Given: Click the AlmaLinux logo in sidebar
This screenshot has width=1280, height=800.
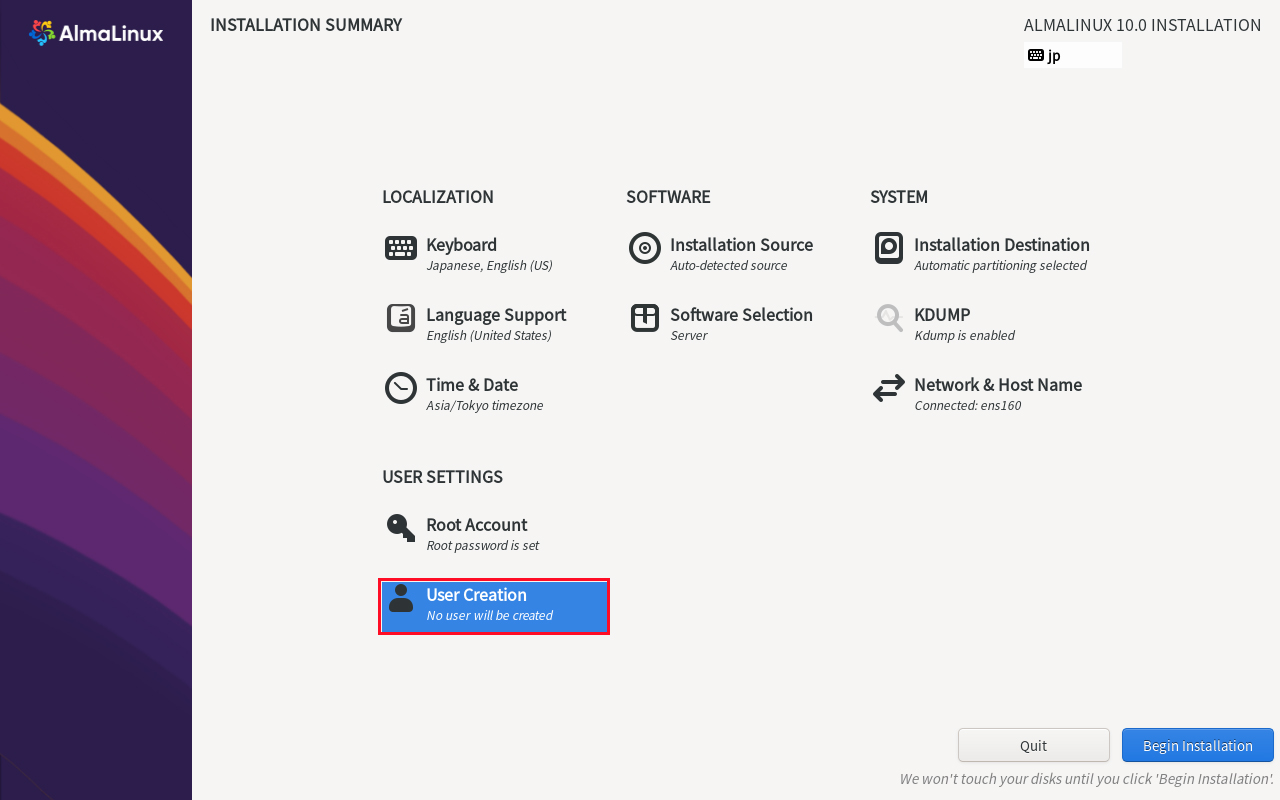Looking at the screenshot, I should (x=96, y=33).
